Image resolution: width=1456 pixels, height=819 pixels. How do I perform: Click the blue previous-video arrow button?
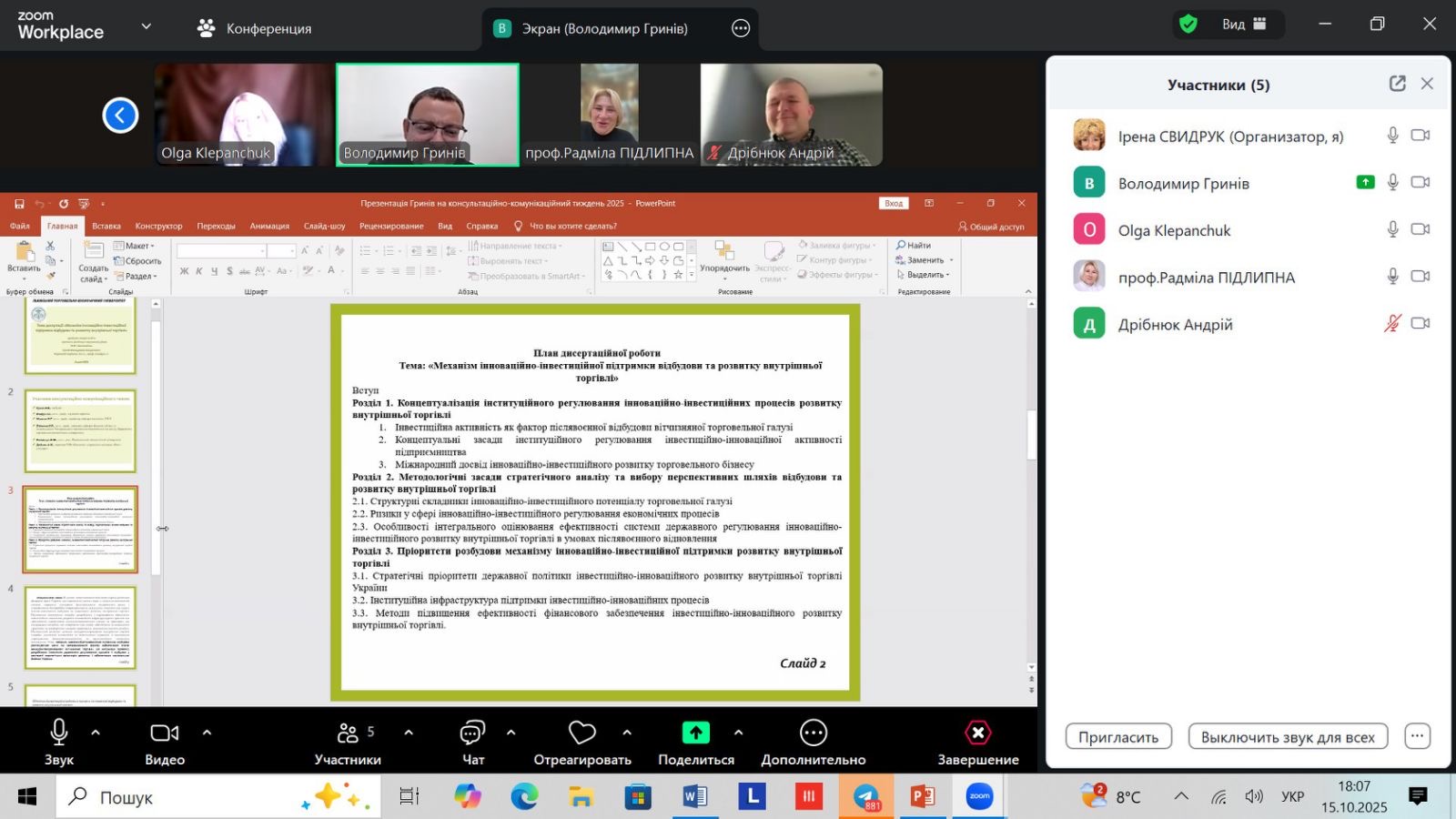pyautogui.click(x=120, y=116)
